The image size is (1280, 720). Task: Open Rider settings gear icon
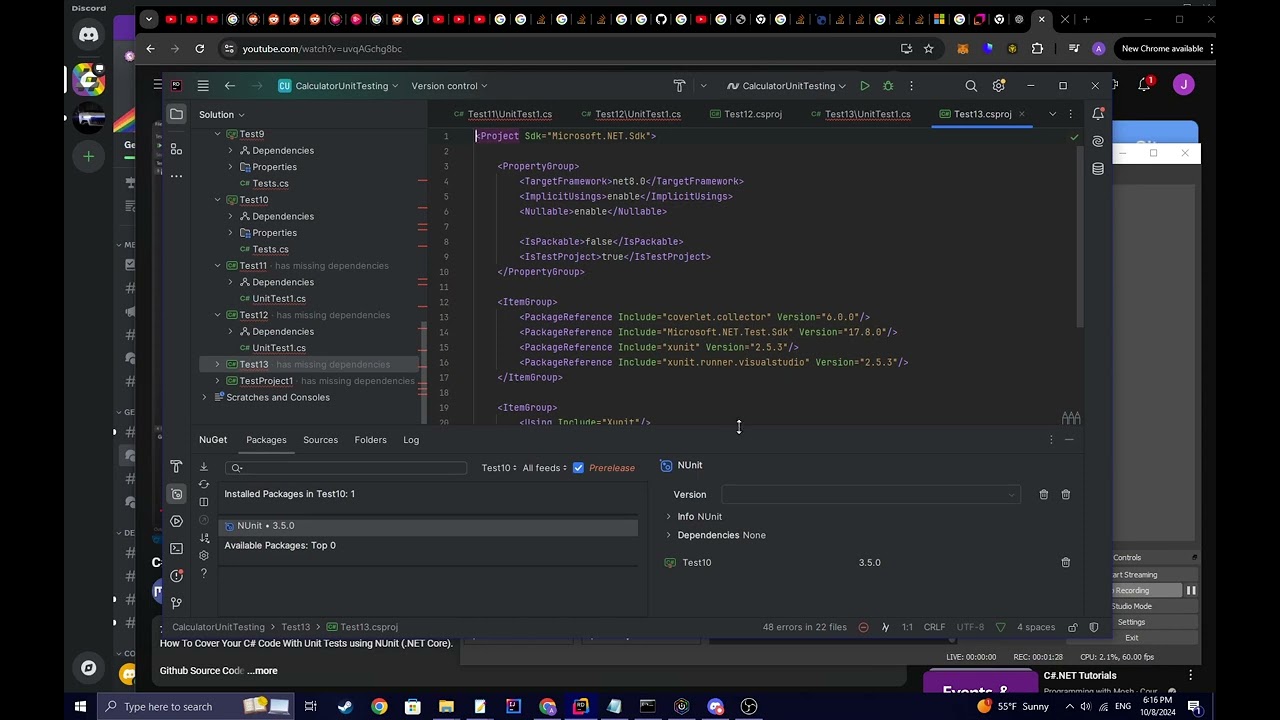998,86
